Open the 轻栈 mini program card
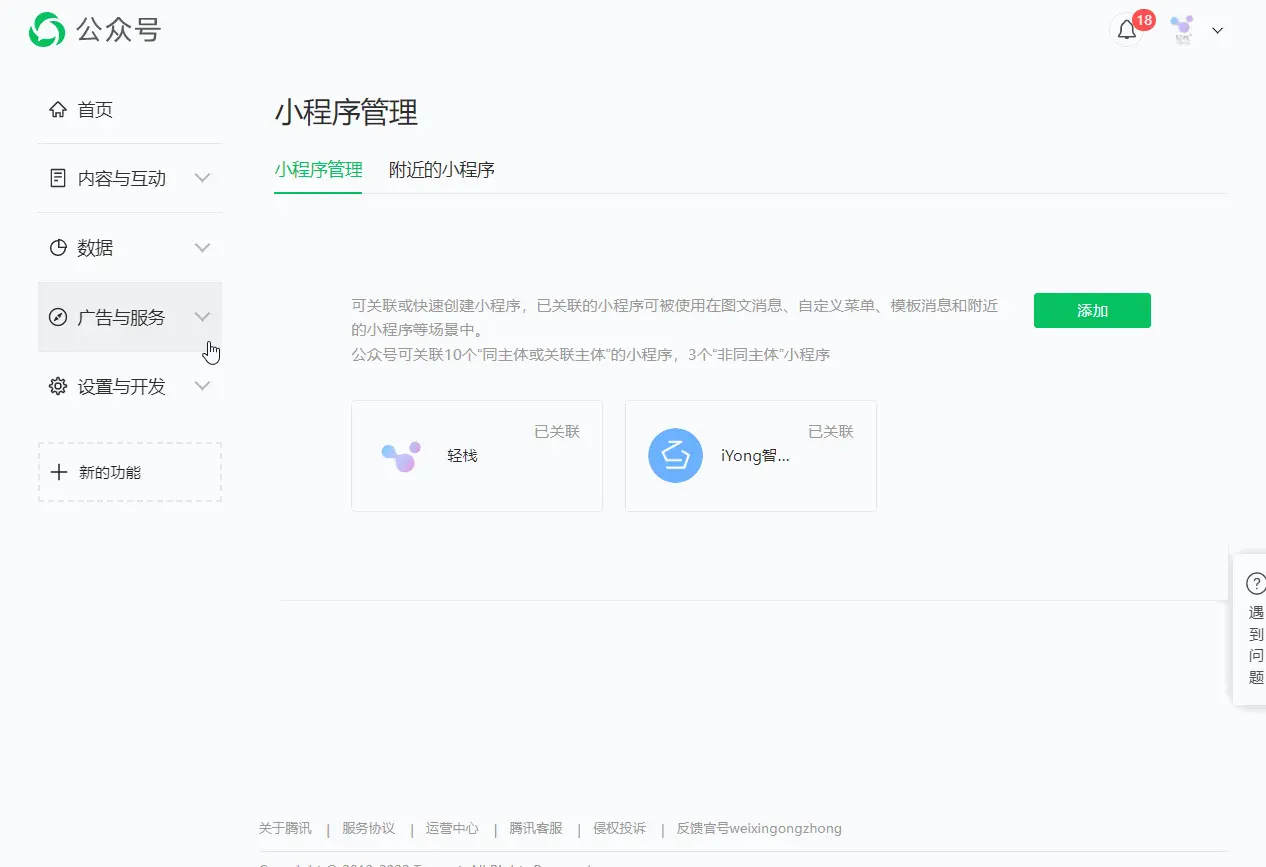The width and height of the screenshot is (1266, 867). coord(476,456)
